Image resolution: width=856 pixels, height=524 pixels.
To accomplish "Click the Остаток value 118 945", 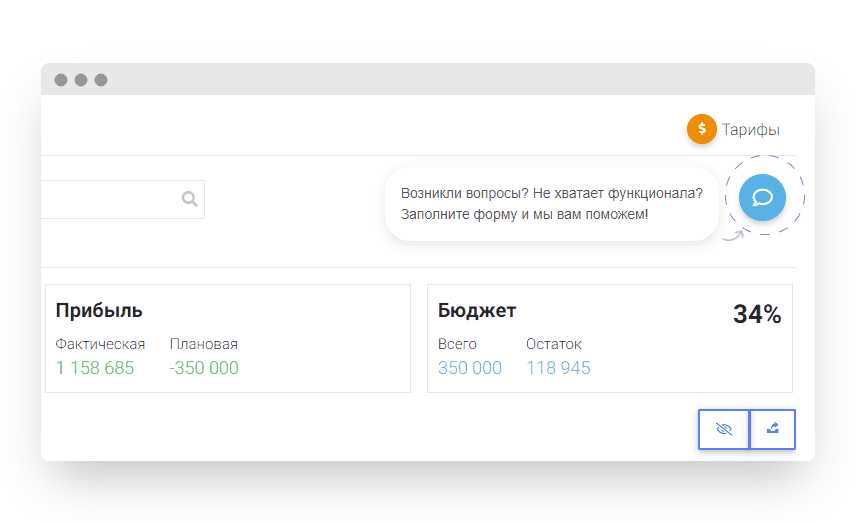I will tap(558, 368).
